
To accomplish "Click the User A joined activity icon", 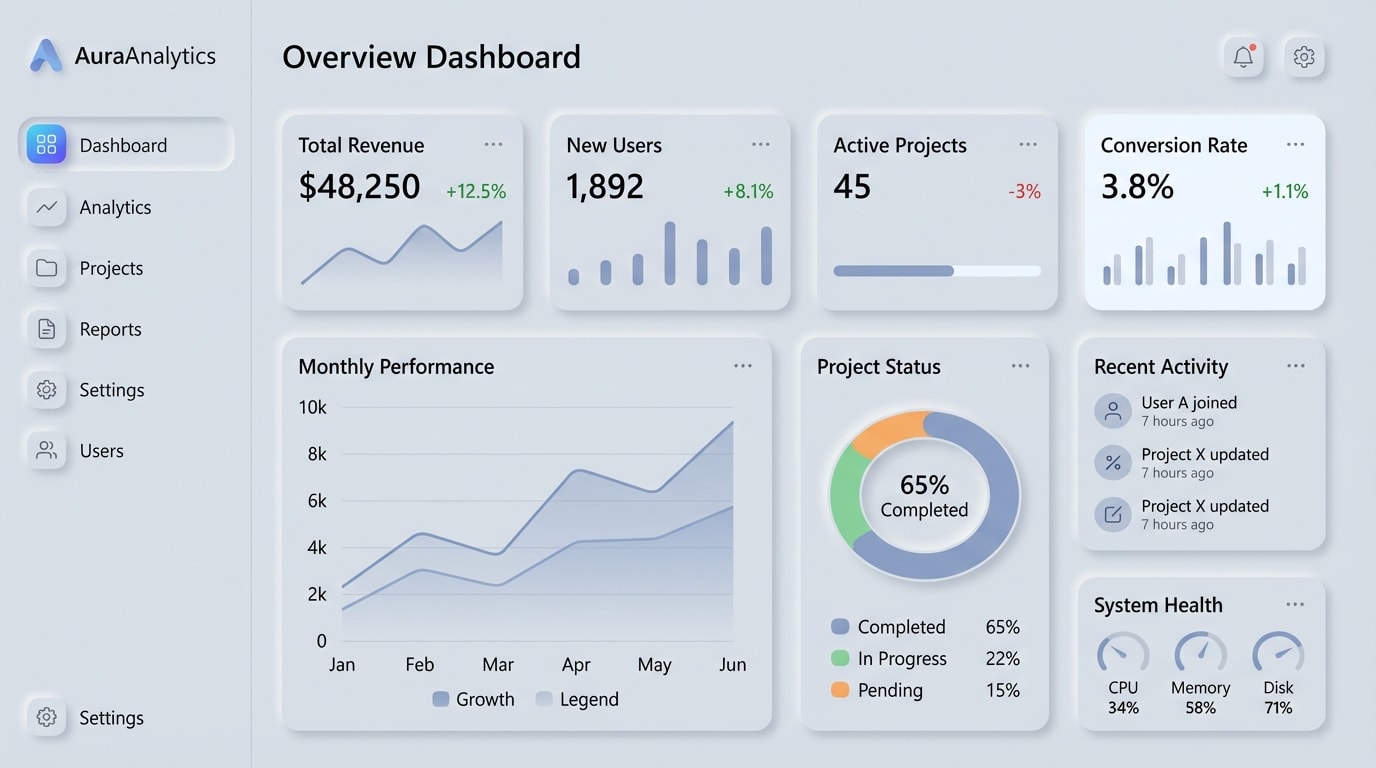I will coord(1113,410).
